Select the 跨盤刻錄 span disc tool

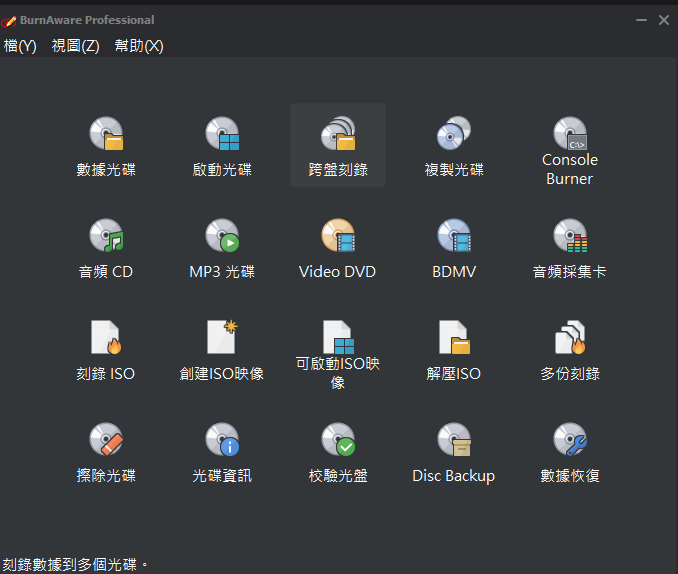point(338,145)
